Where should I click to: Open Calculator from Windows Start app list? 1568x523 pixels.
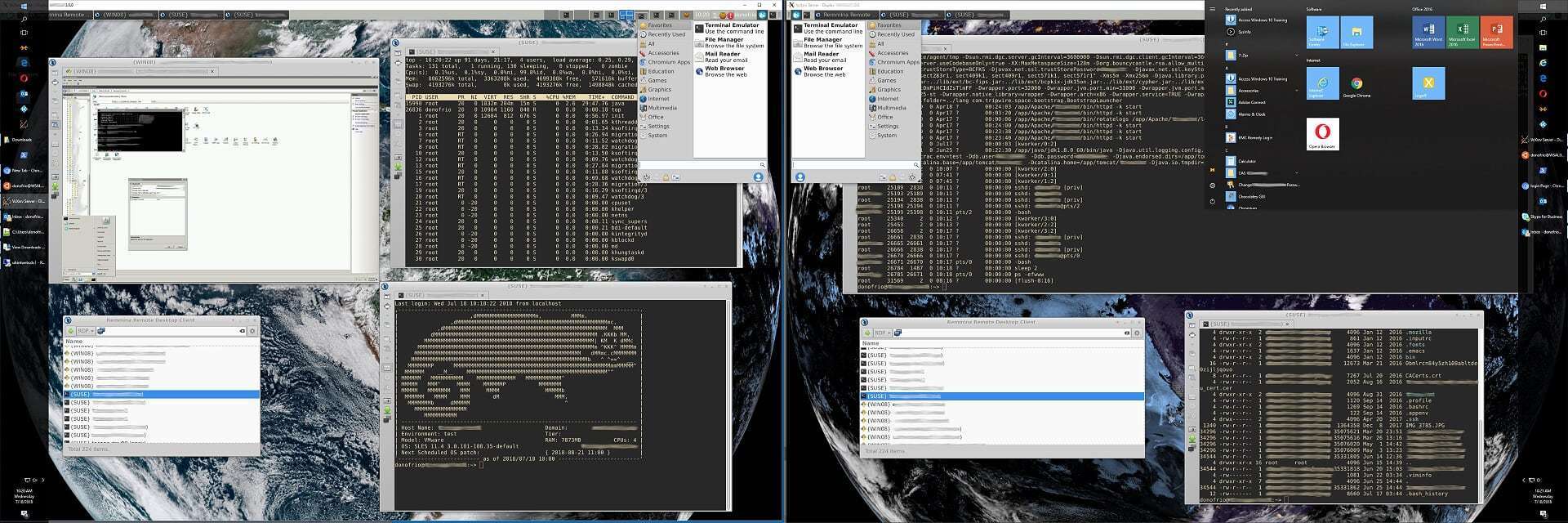tap(1247, 161)
